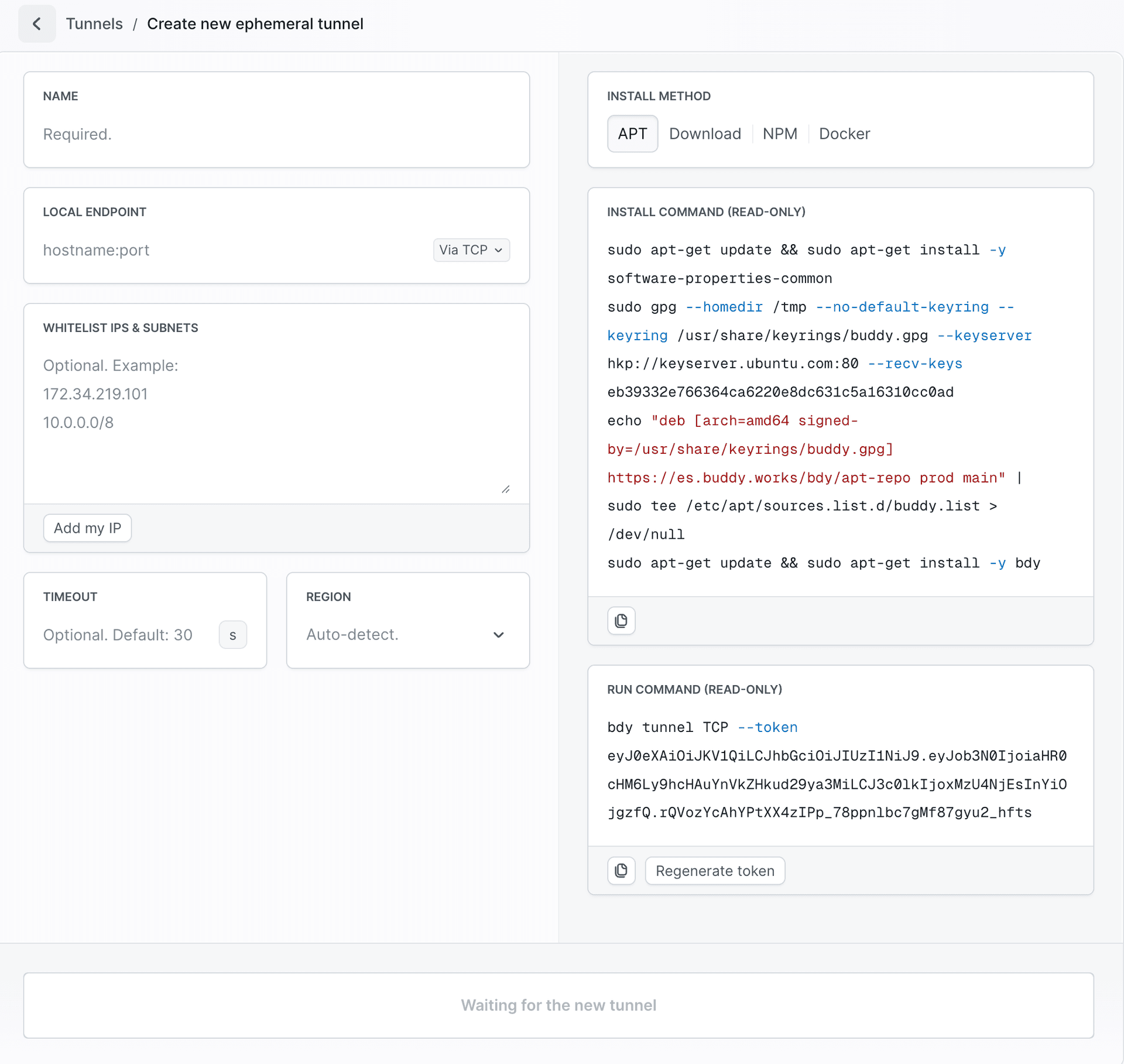Click the Region dropdown chevron arrow
Image resolution: width=1124 pixels, height=1064 pixels.
pyautogui.click(x=499, y=635)
